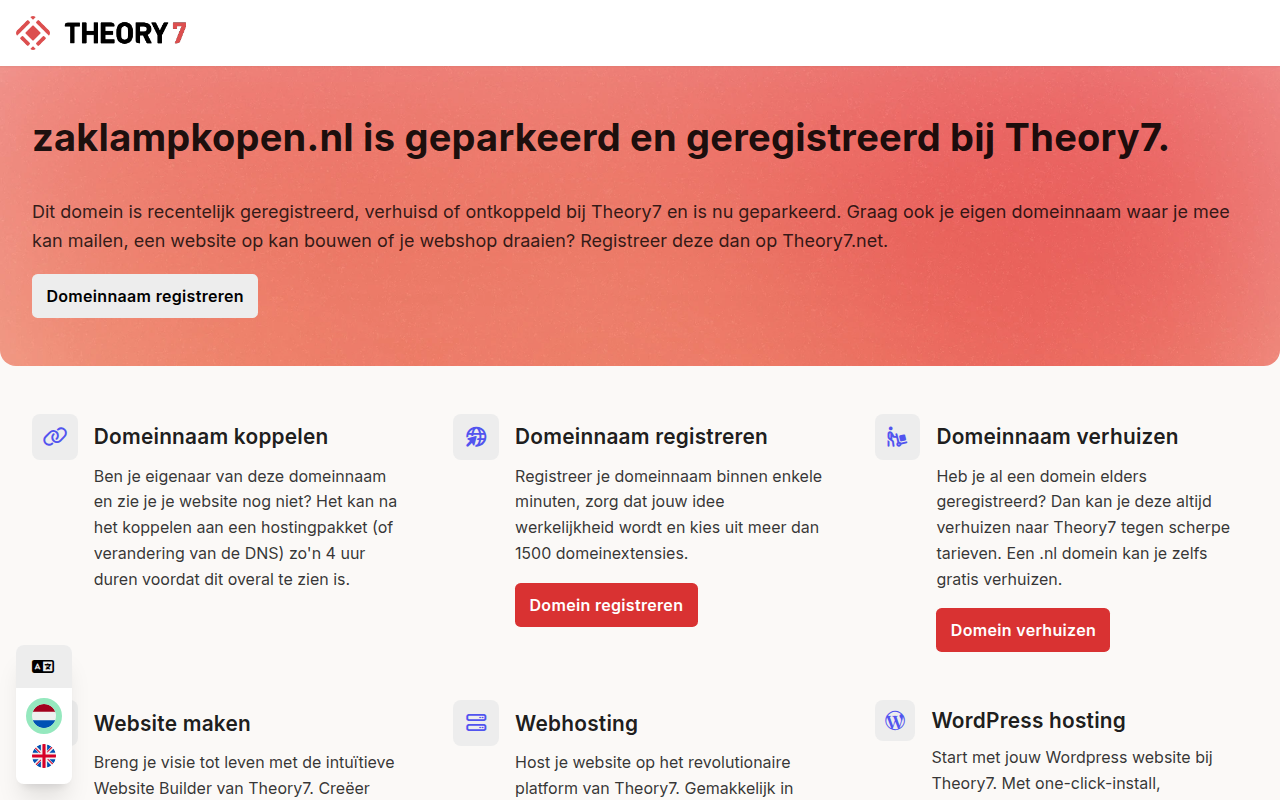Viewport: 1280px width, 800px height.
Task: Click the red Domein registreren button
Action: [606, 605]
